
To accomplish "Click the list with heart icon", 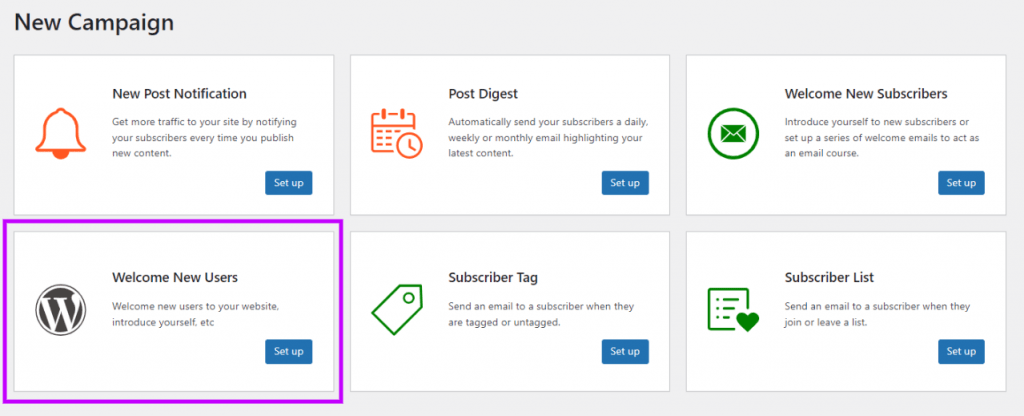I will (733, 310).
